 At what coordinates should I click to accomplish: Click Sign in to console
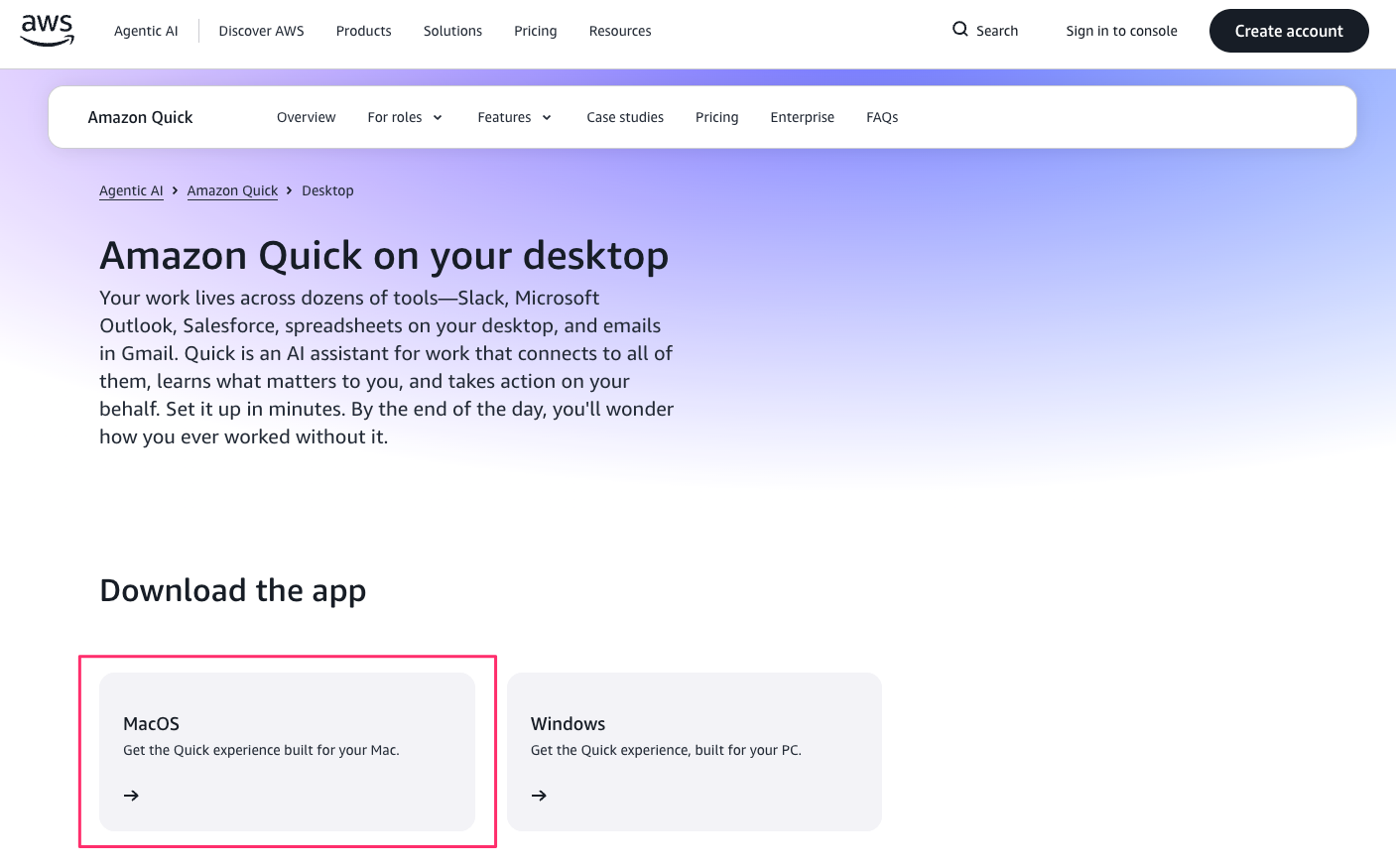coord(1122,31)
